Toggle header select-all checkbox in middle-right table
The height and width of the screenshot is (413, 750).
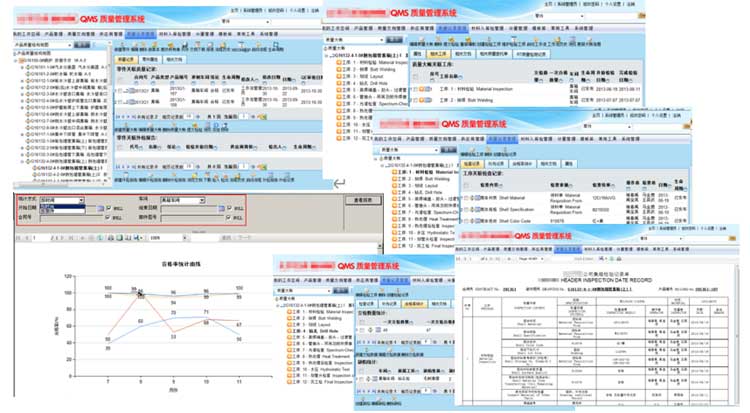click(x=466, y=185)
